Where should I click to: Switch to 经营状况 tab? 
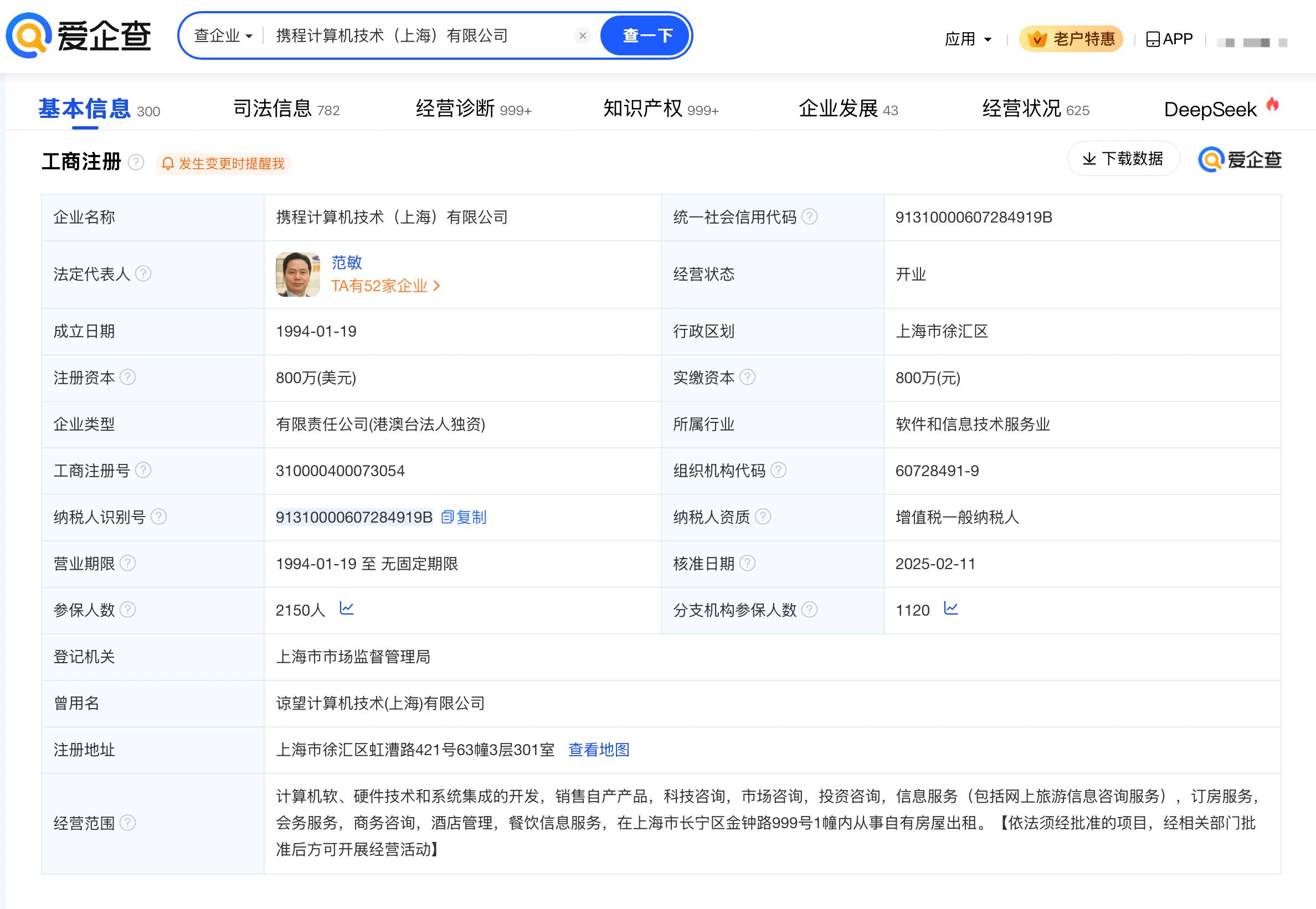1036,108
